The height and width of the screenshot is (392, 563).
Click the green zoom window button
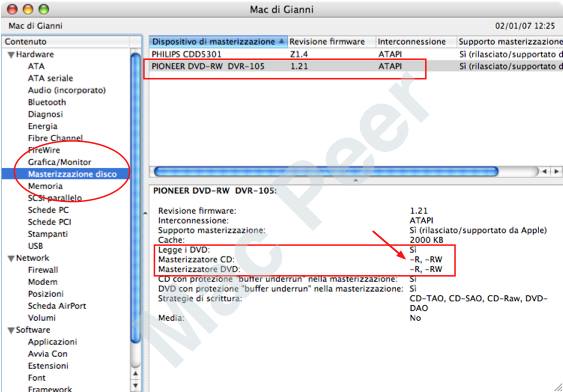tap(44, 9)
